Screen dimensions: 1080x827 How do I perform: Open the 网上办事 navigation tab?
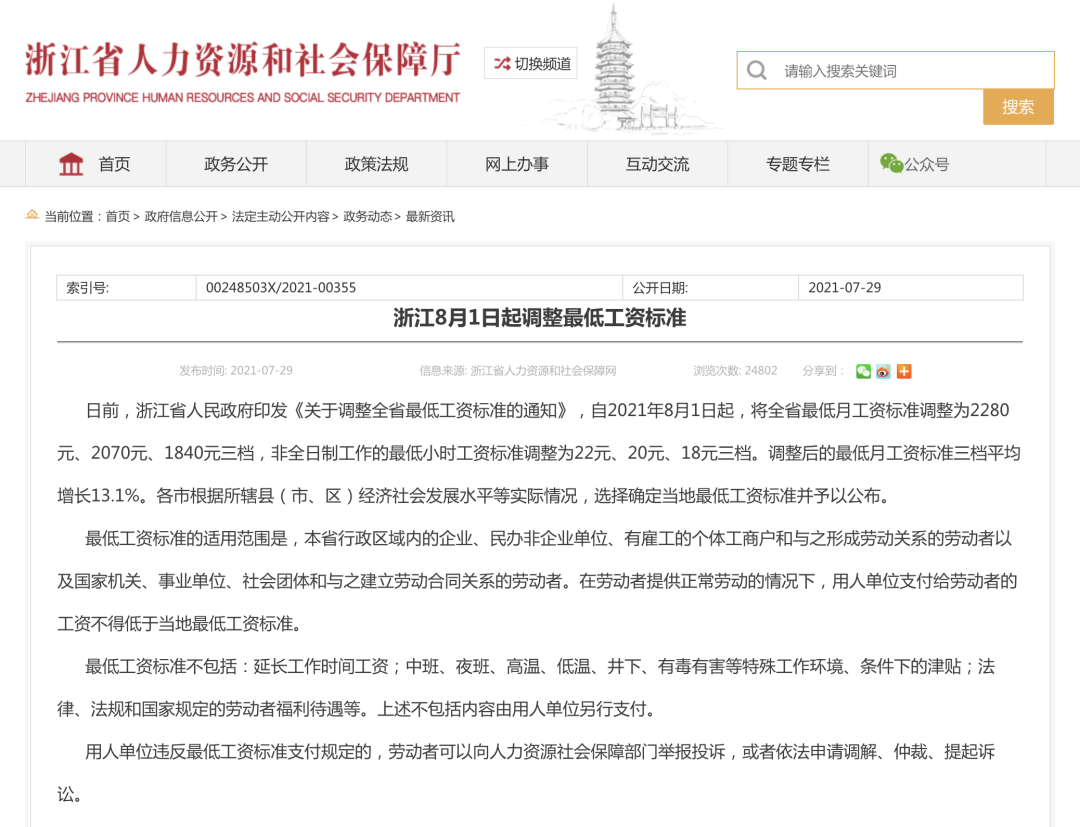click(517, 164)
